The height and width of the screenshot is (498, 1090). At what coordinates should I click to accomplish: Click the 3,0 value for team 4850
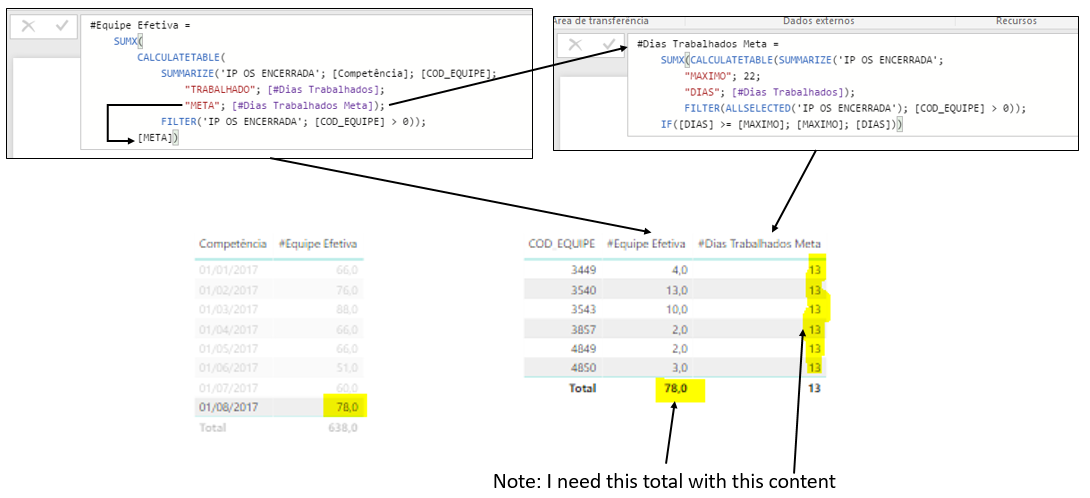pos(678,367)
